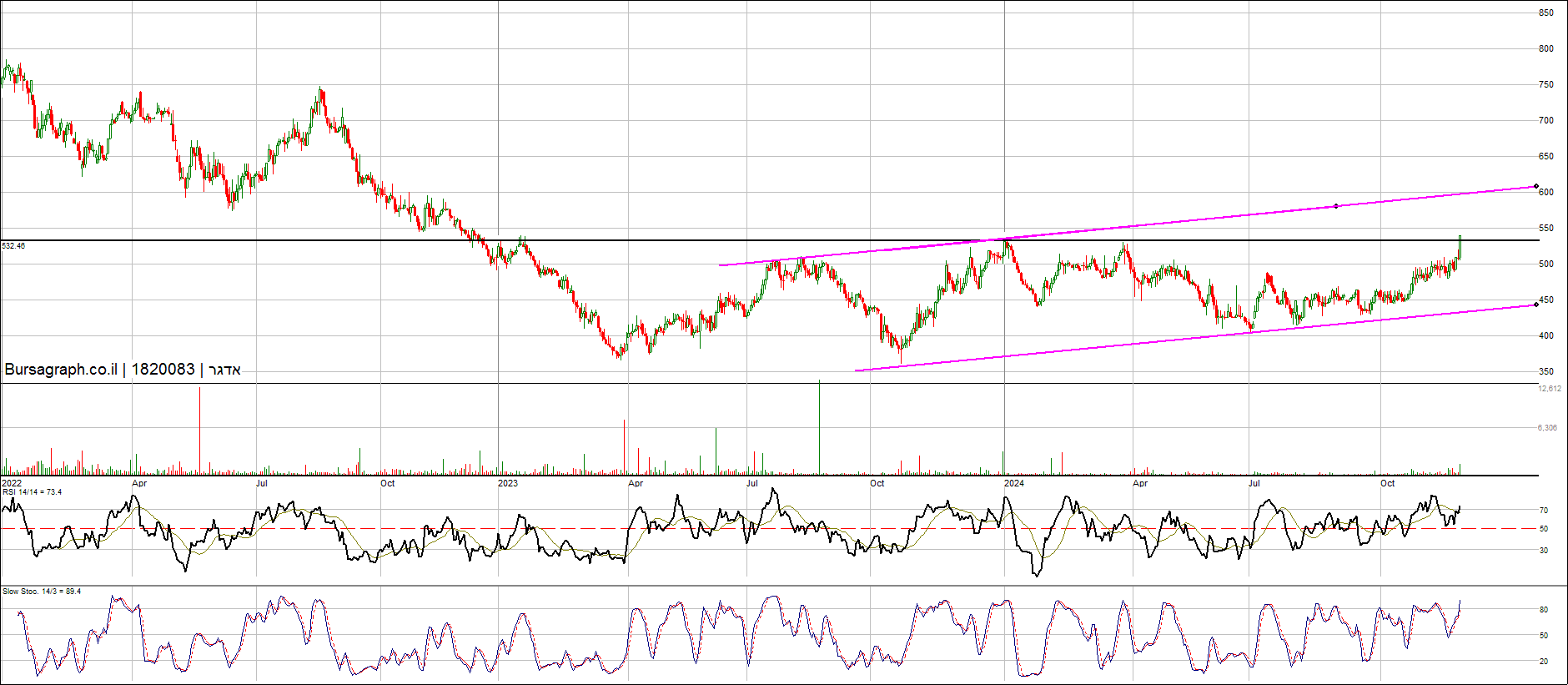
Task: Click the 12,612 volume axis label
Action: [1549, 389]
